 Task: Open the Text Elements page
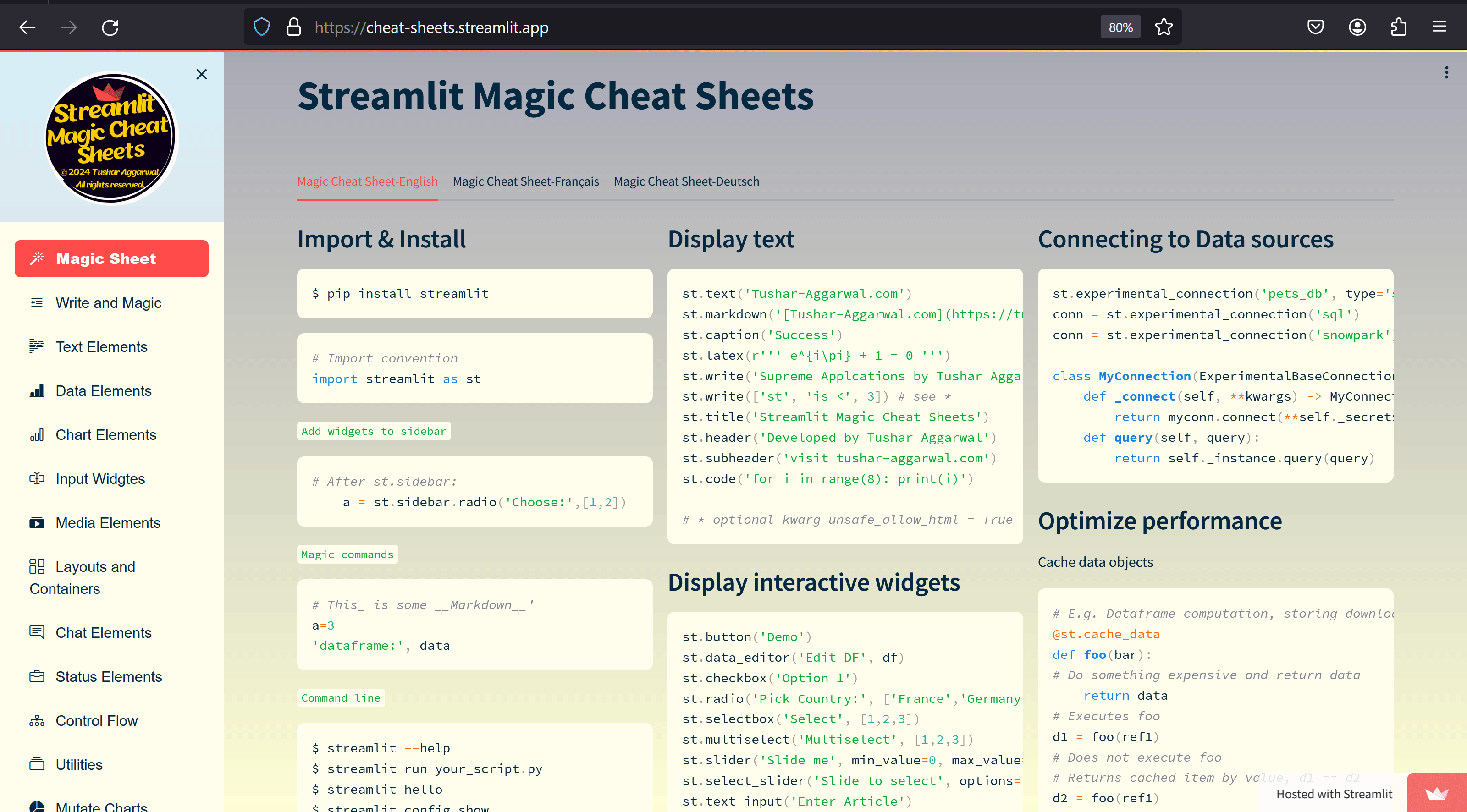111,346
